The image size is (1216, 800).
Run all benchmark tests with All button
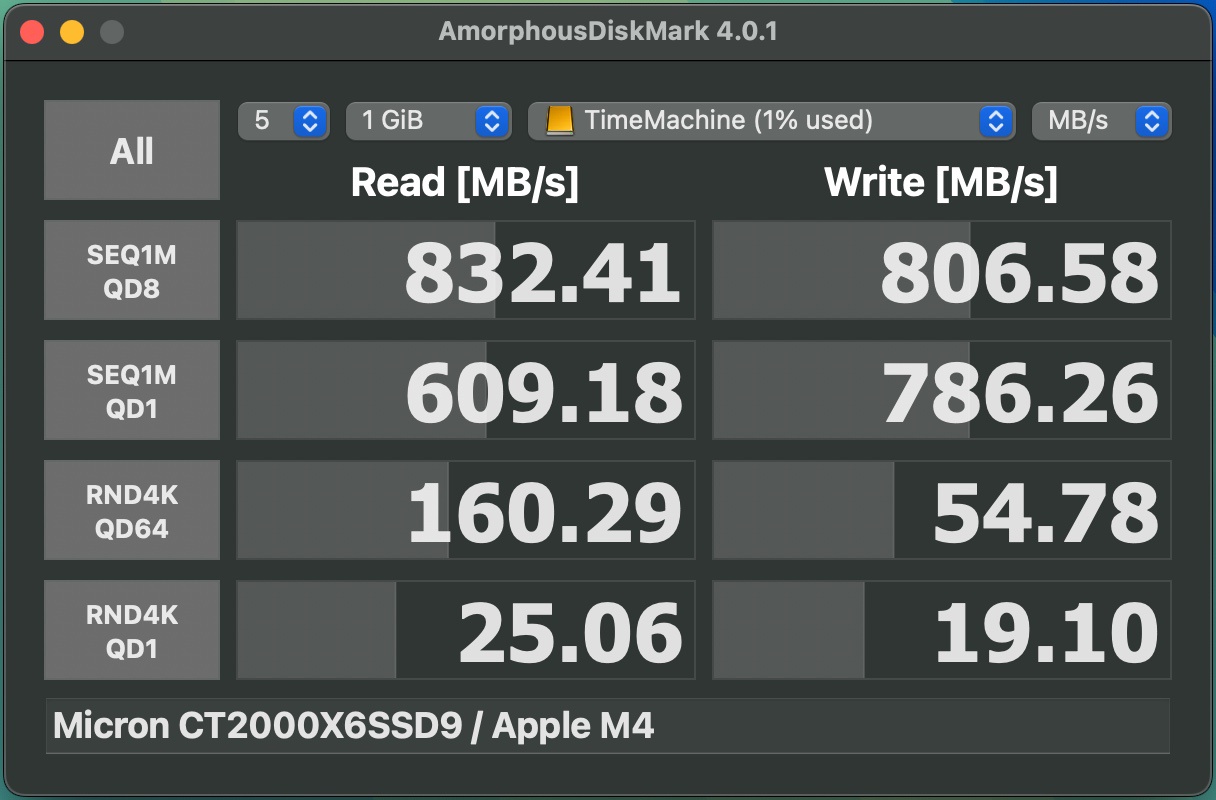coord(132,151)
